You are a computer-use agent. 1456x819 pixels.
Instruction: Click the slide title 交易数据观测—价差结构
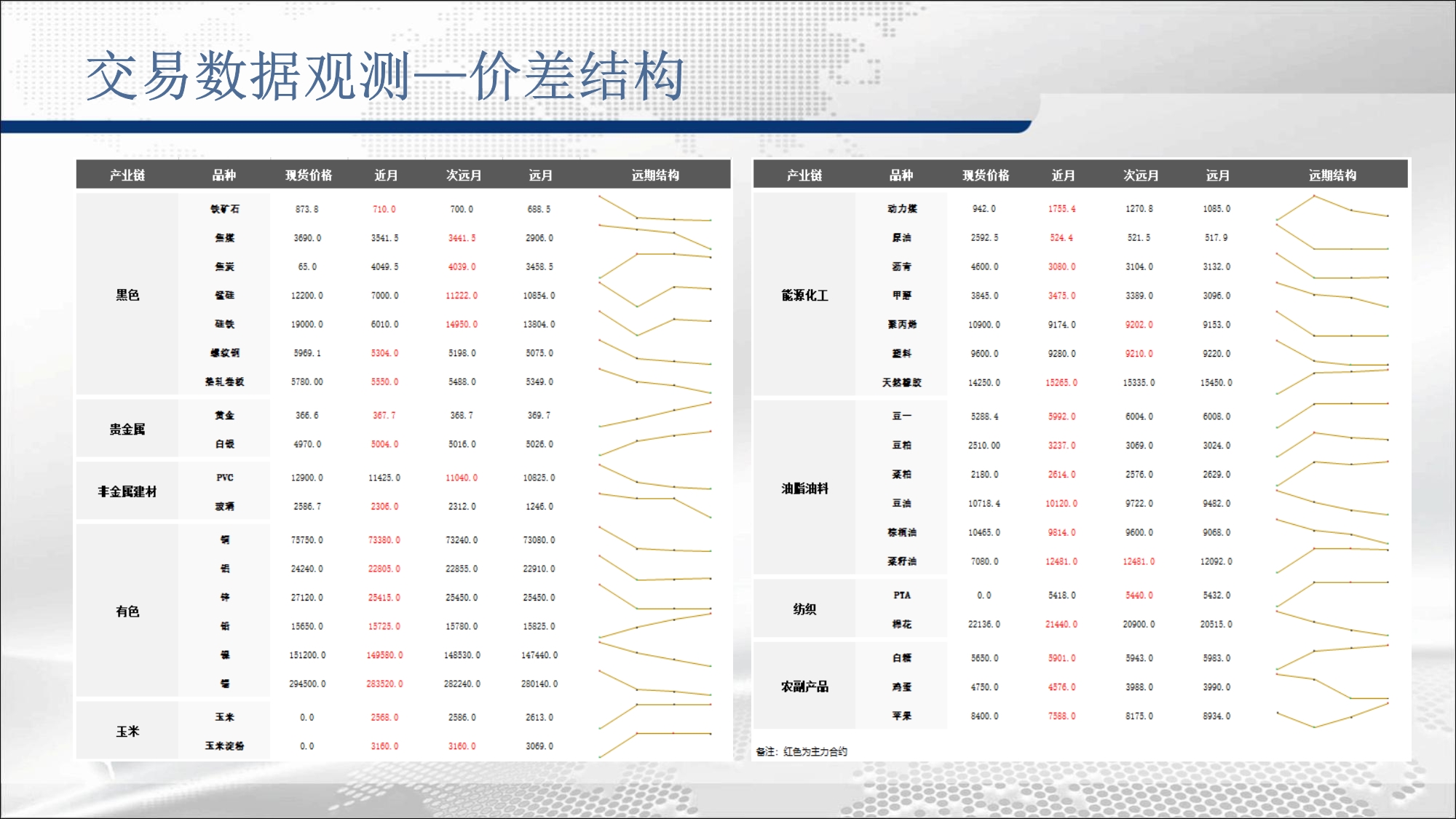(385, 76)
